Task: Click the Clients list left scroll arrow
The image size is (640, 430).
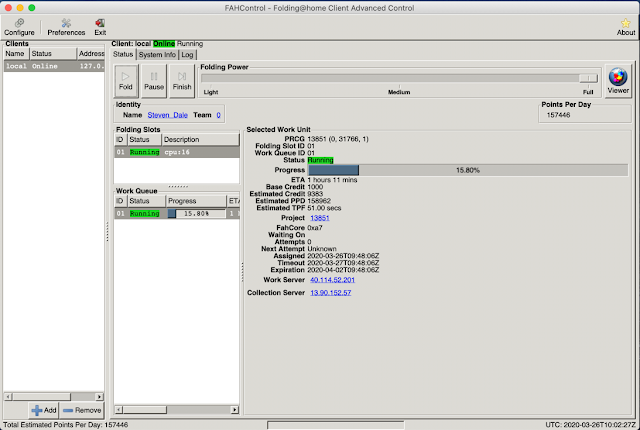Action: (8, 397)
